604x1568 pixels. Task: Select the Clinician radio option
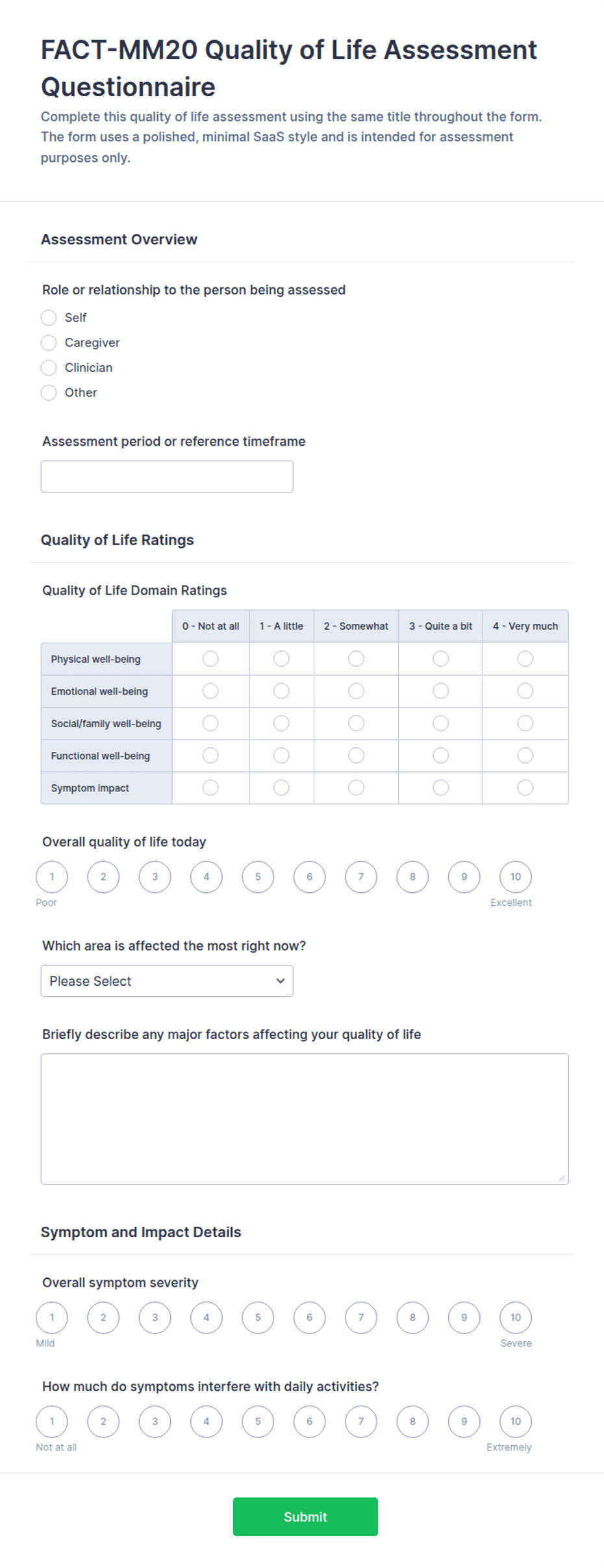(49, 368)
